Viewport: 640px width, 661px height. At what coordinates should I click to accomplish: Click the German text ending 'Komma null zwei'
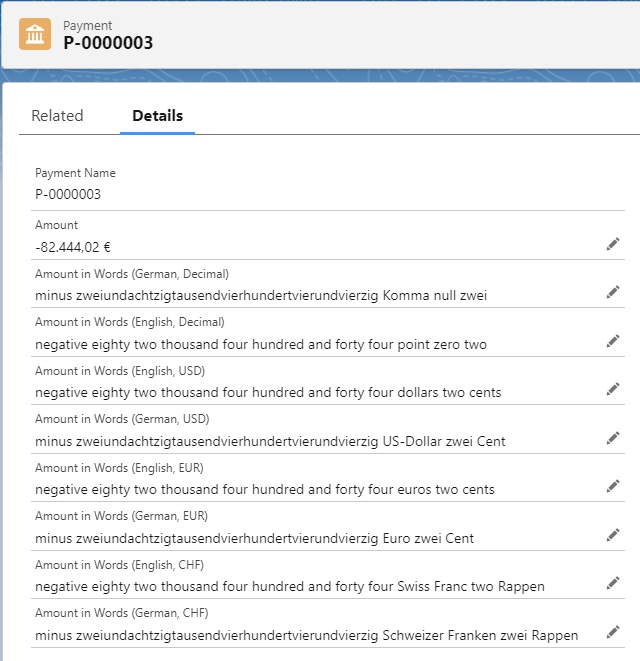pos(261,295)
